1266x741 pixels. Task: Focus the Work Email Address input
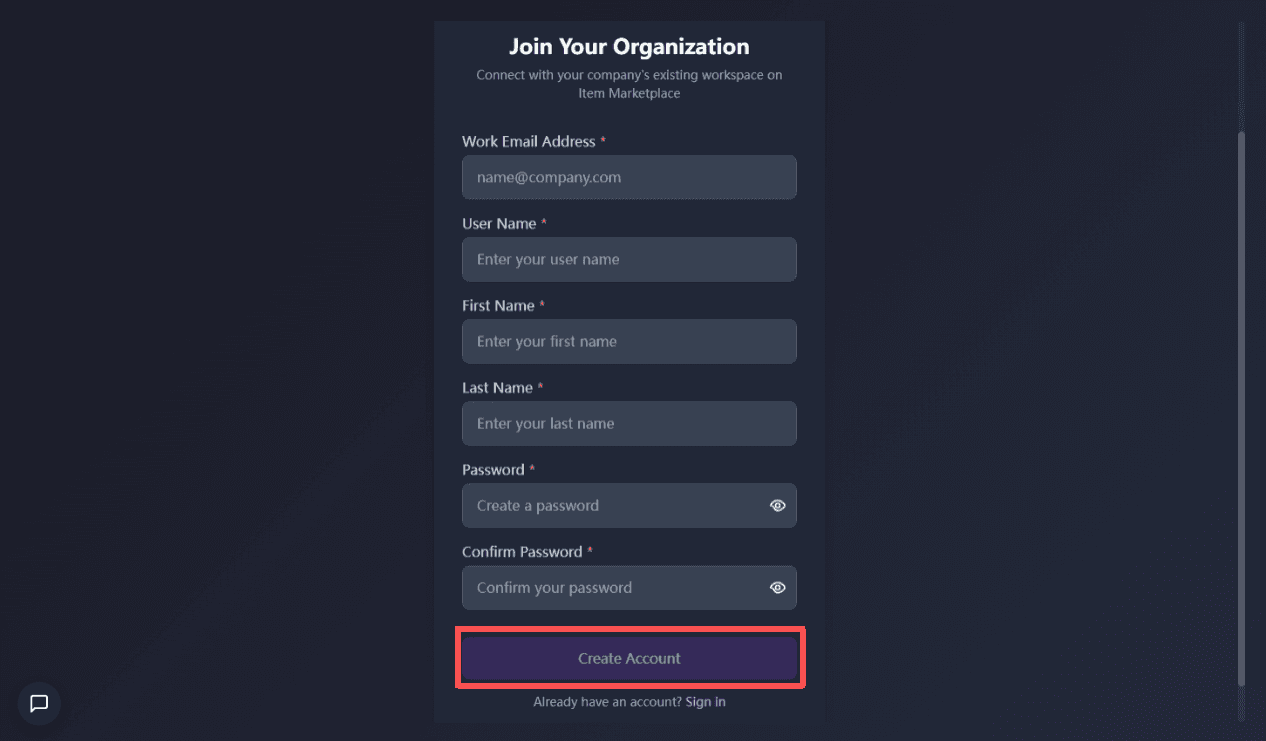629,177
